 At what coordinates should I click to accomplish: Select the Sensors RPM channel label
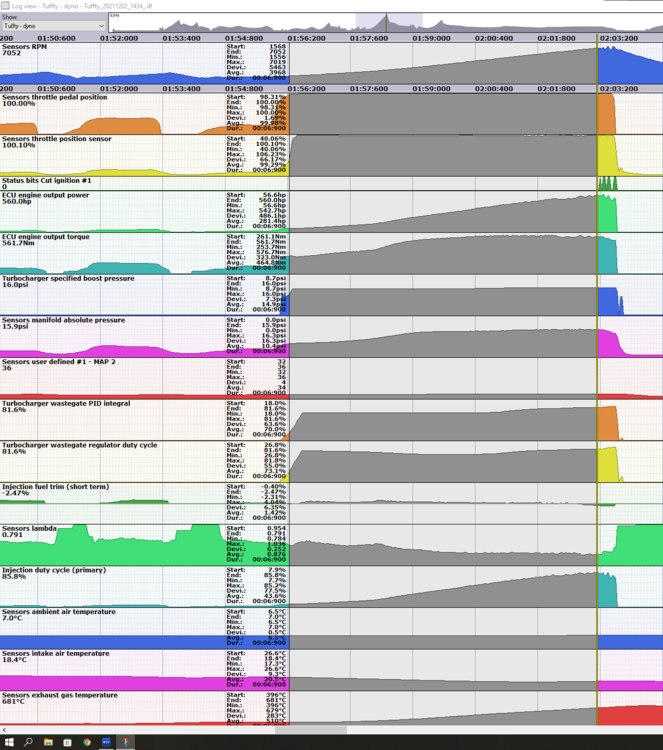[24, 46]
